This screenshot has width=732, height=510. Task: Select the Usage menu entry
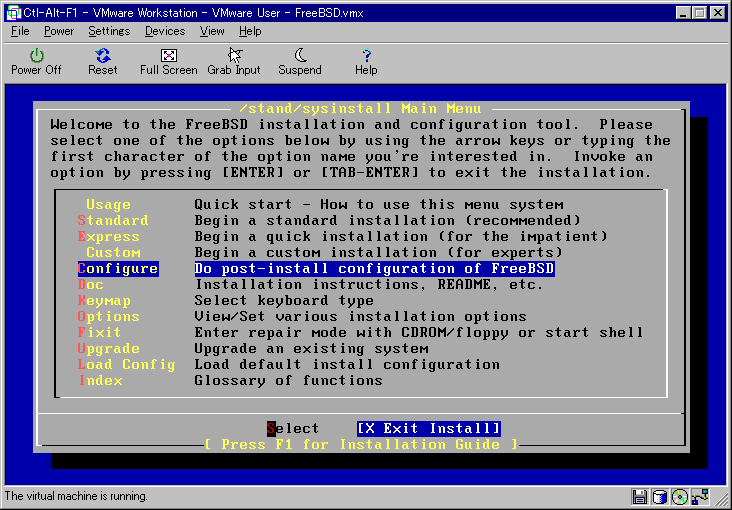pos(108,205)
